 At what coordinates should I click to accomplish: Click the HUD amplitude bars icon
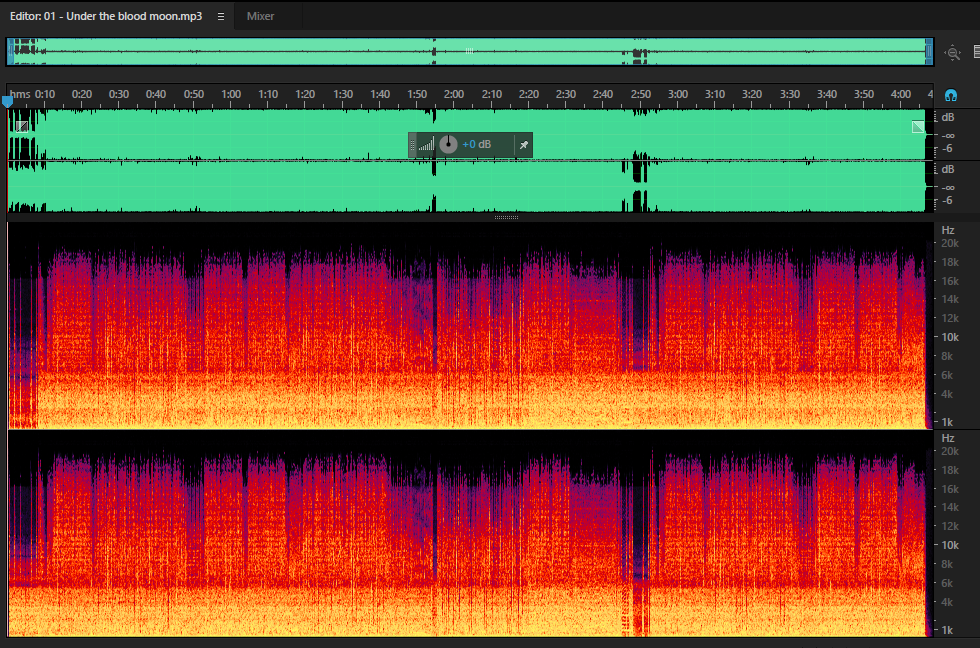click(x=426, y=144)
